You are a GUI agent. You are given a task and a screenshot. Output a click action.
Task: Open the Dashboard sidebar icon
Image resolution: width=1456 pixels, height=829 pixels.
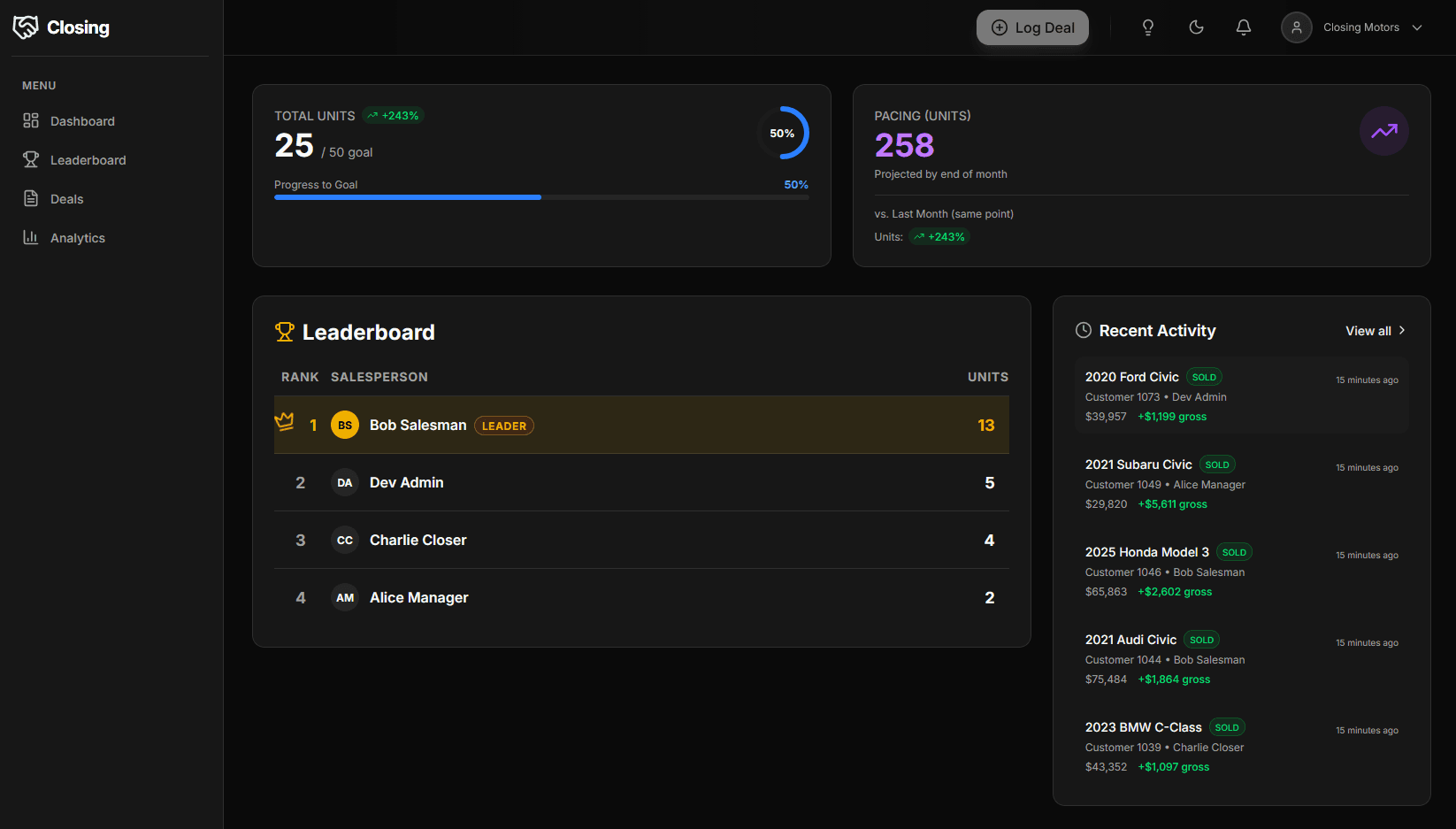click(31, 120)
